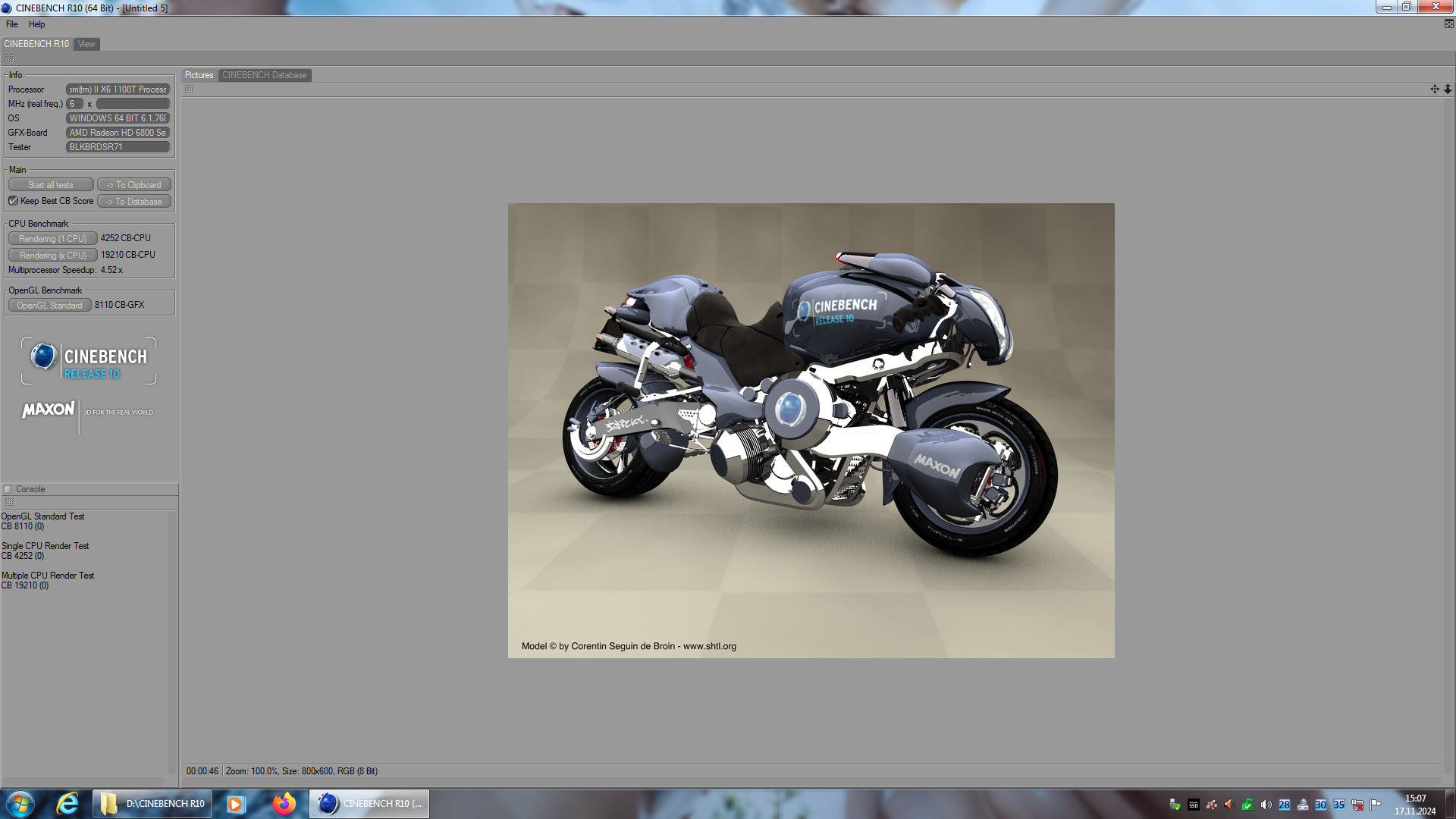
Task: Switch to the View tab
Action: click(86, 44)
